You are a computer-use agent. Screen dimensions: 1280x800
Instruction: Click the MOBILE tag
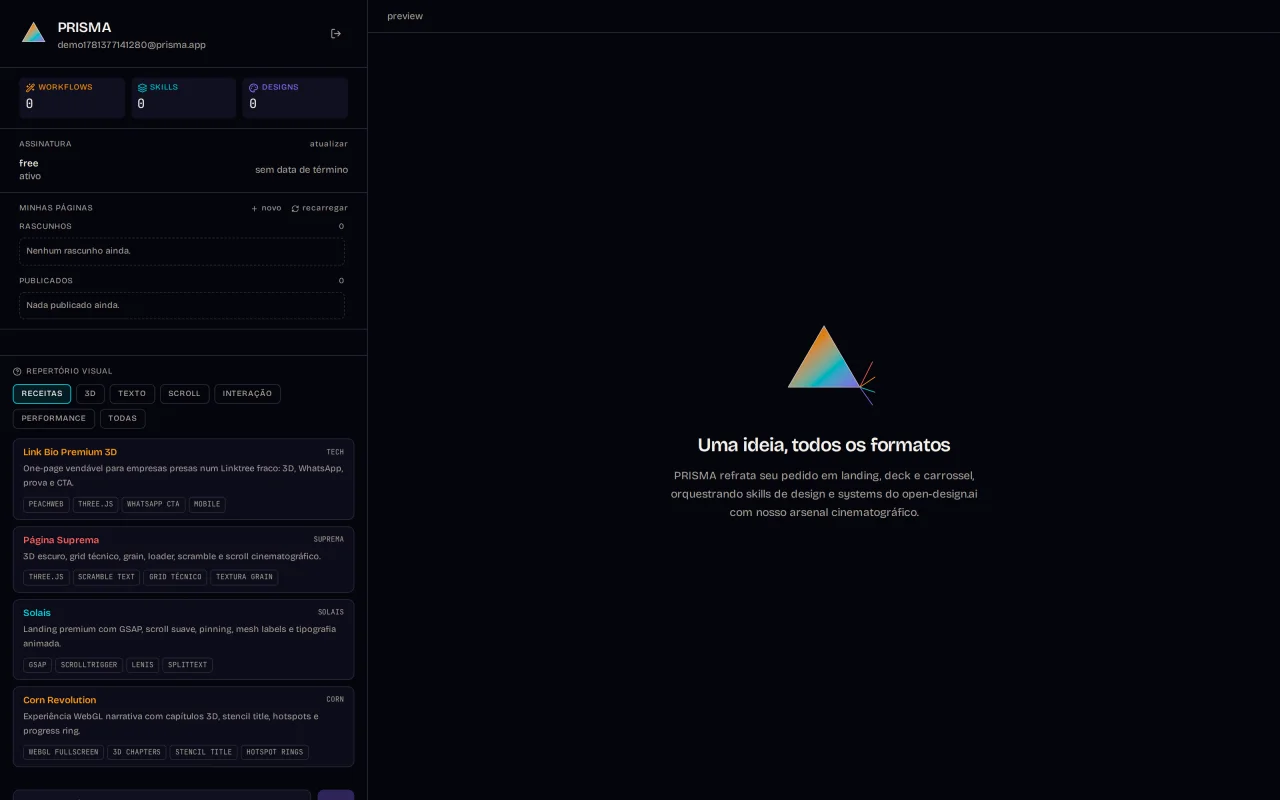tap(207, 505)
